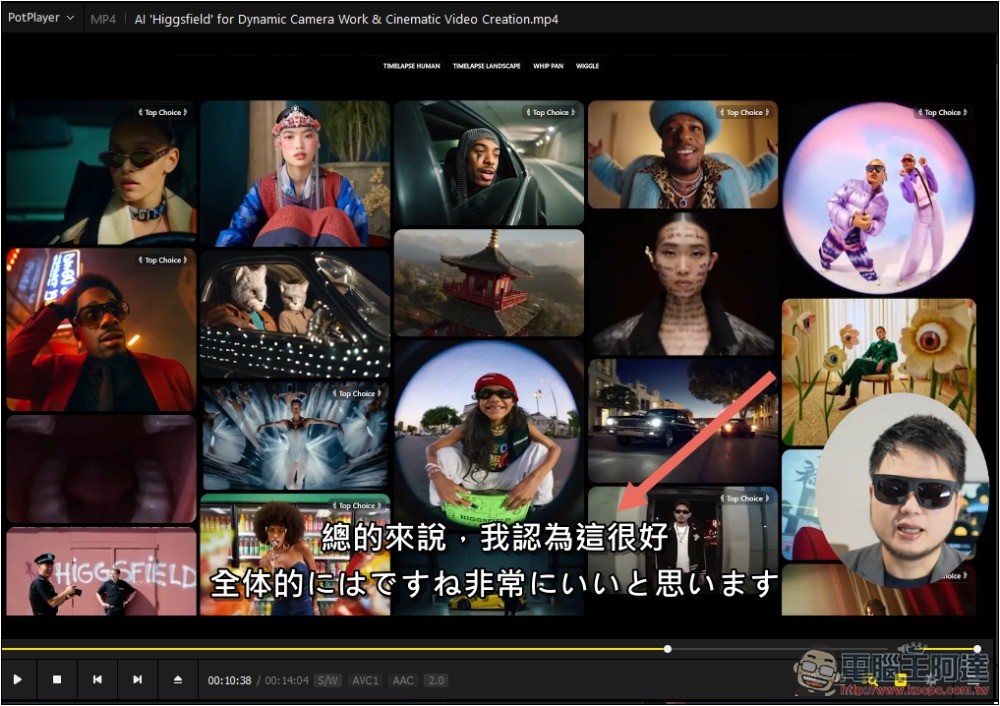Click the MP4 file format label
The width and height of the screenshot is (1000, 706).
click(x=102, y=19)
